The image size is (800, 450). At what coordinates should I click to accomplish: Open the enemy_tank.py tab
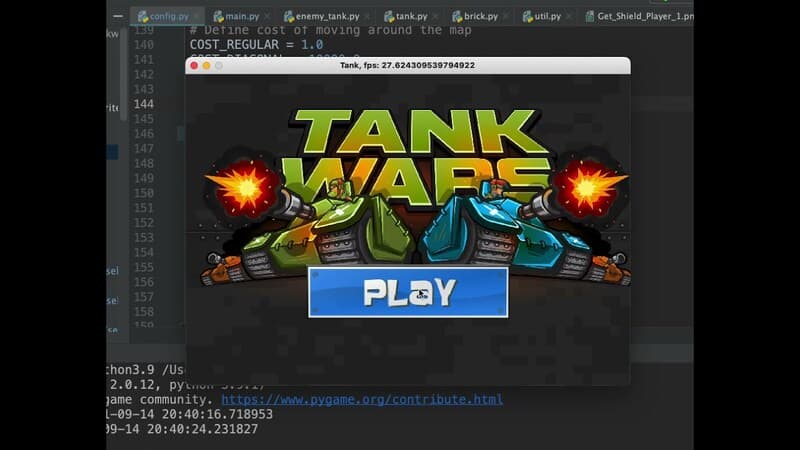click(328, 16)
